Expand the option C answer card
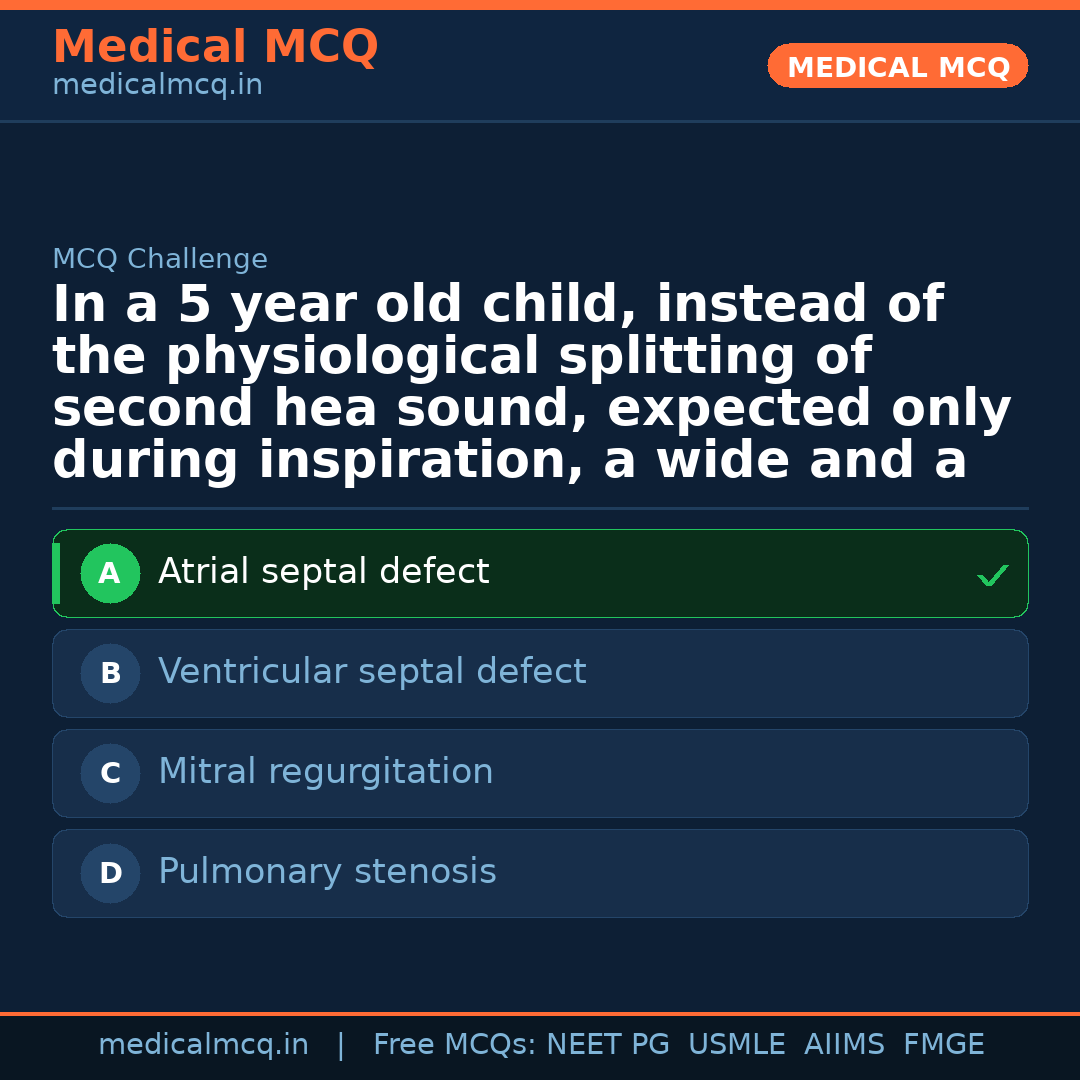Image resolution: width=1080 pixels, height=1080 pixels. 540,773
